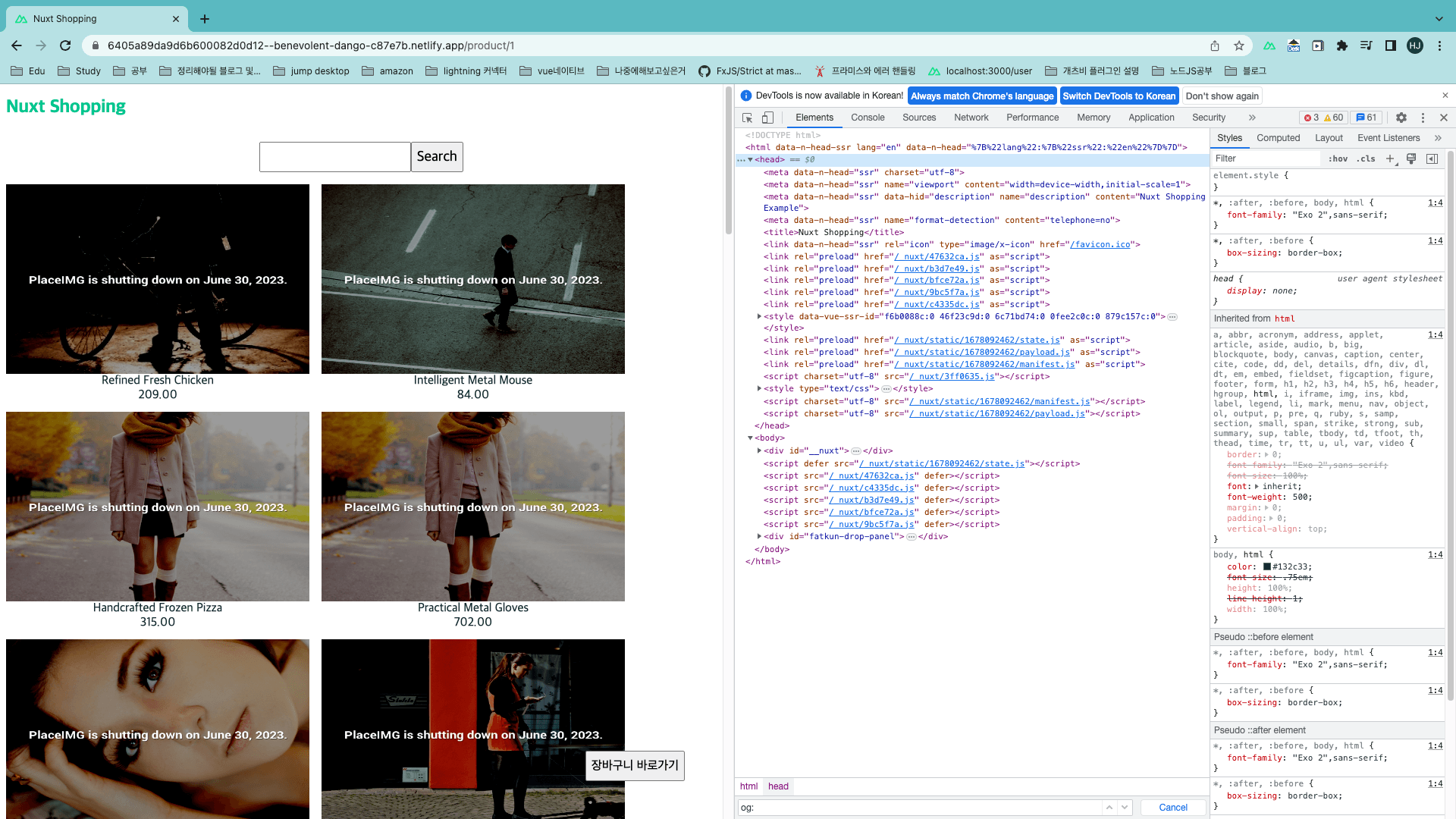Open the FxJS/Strict GitHub bookmark
1456x819 pixels.
pyautogui.click(x=749, y=71)
